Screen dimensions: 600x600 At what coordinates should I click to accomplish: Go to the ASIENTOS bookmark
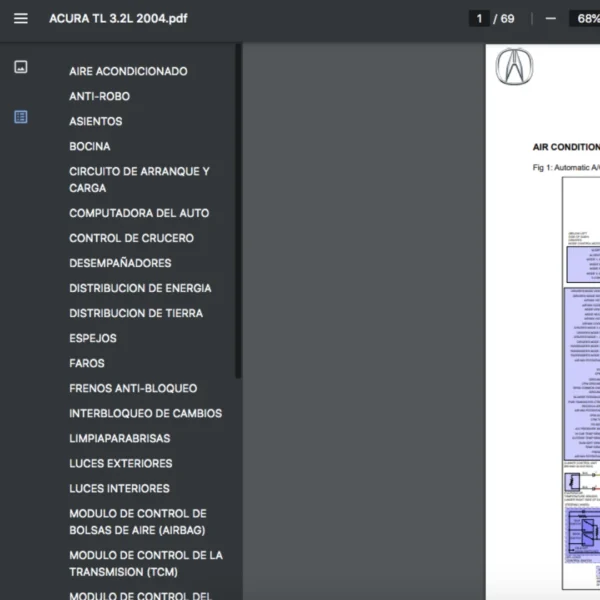pyautogui.click(x=96, y=121)
